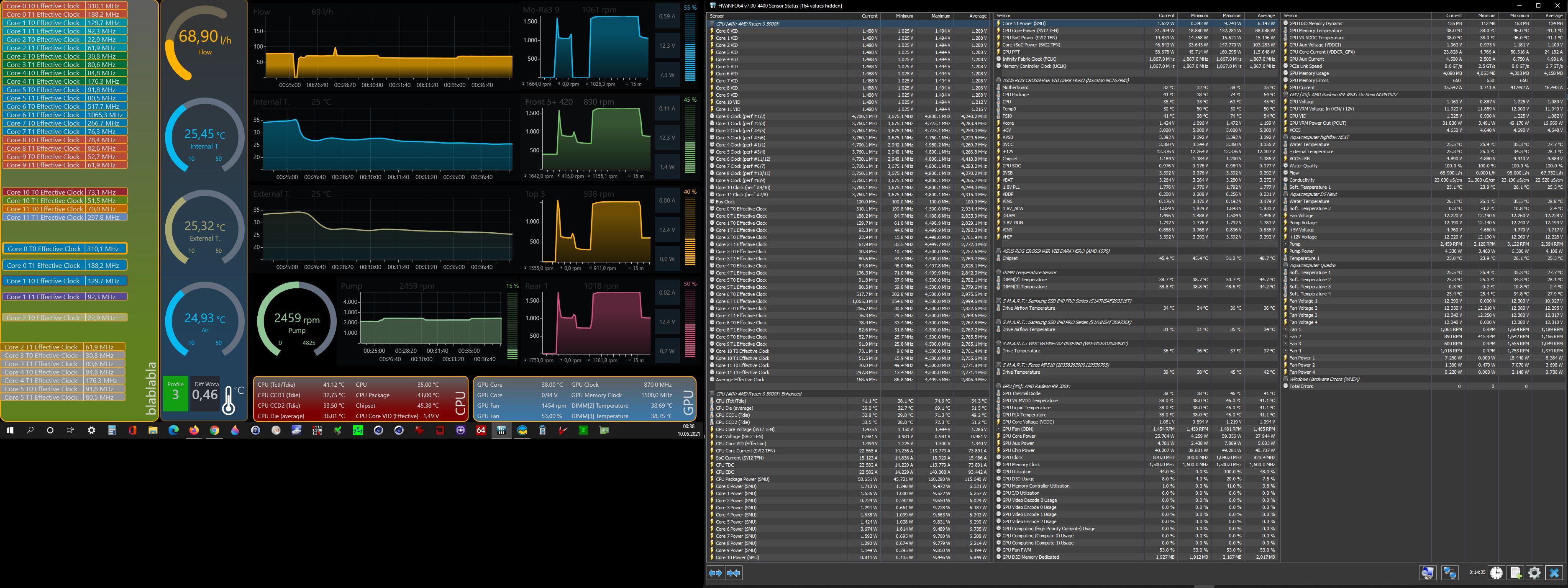Click the red HWiNFO64 taskbar icon

tap(481, 430)
